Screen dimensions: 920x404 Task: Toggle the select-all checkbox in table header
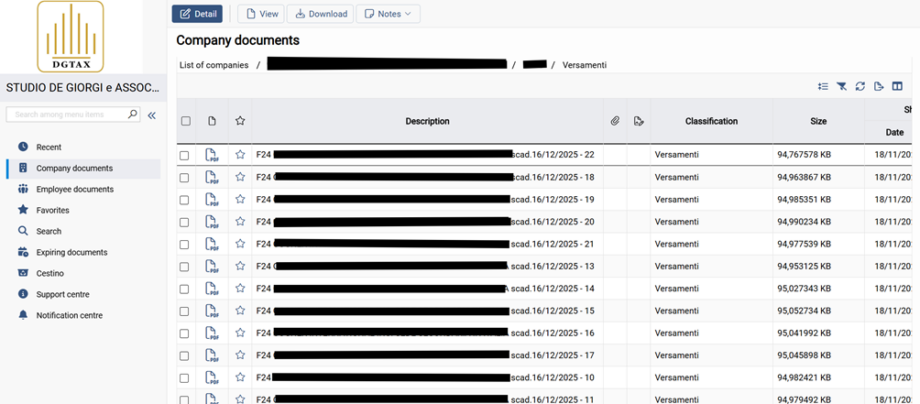pos(185,121)
